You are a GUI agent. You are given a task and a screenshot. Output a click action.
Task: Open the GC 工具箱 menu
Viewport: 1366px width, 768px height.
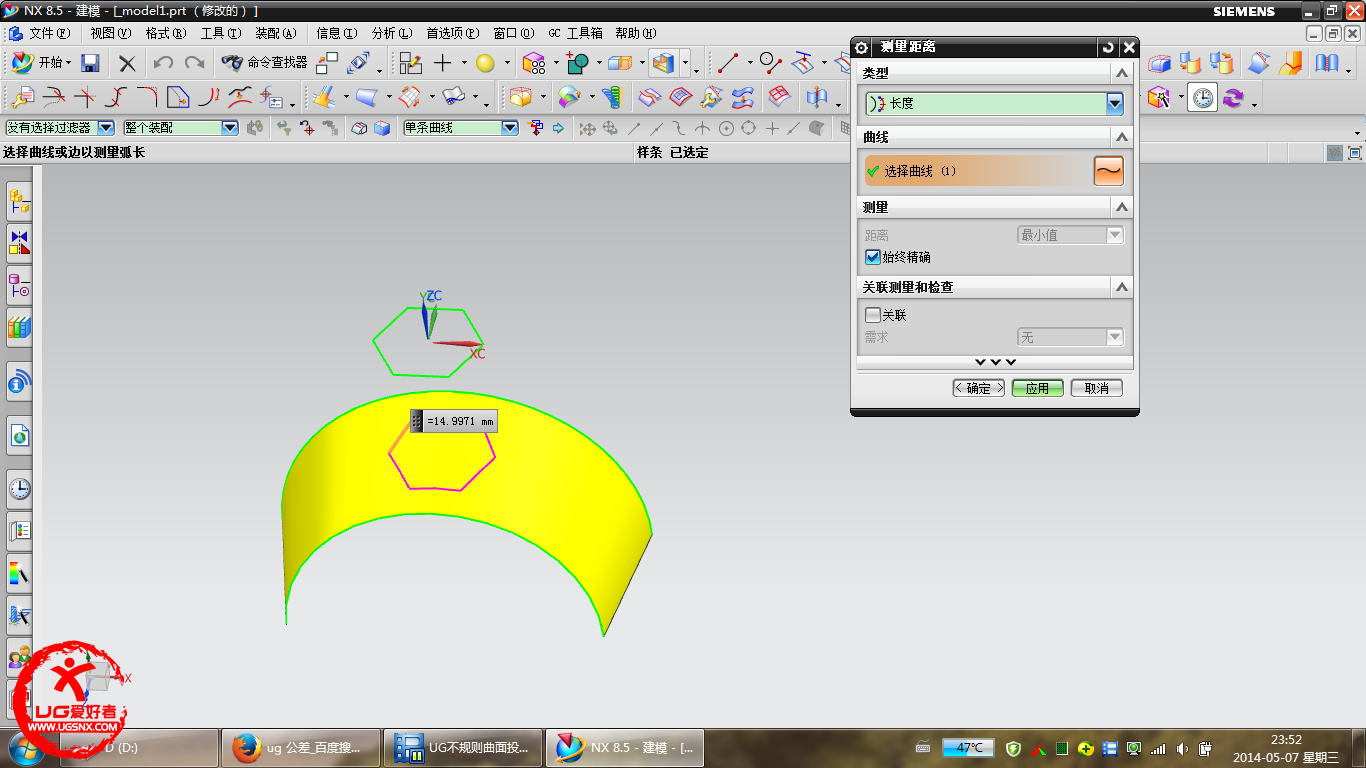click(x=574, y=33)
